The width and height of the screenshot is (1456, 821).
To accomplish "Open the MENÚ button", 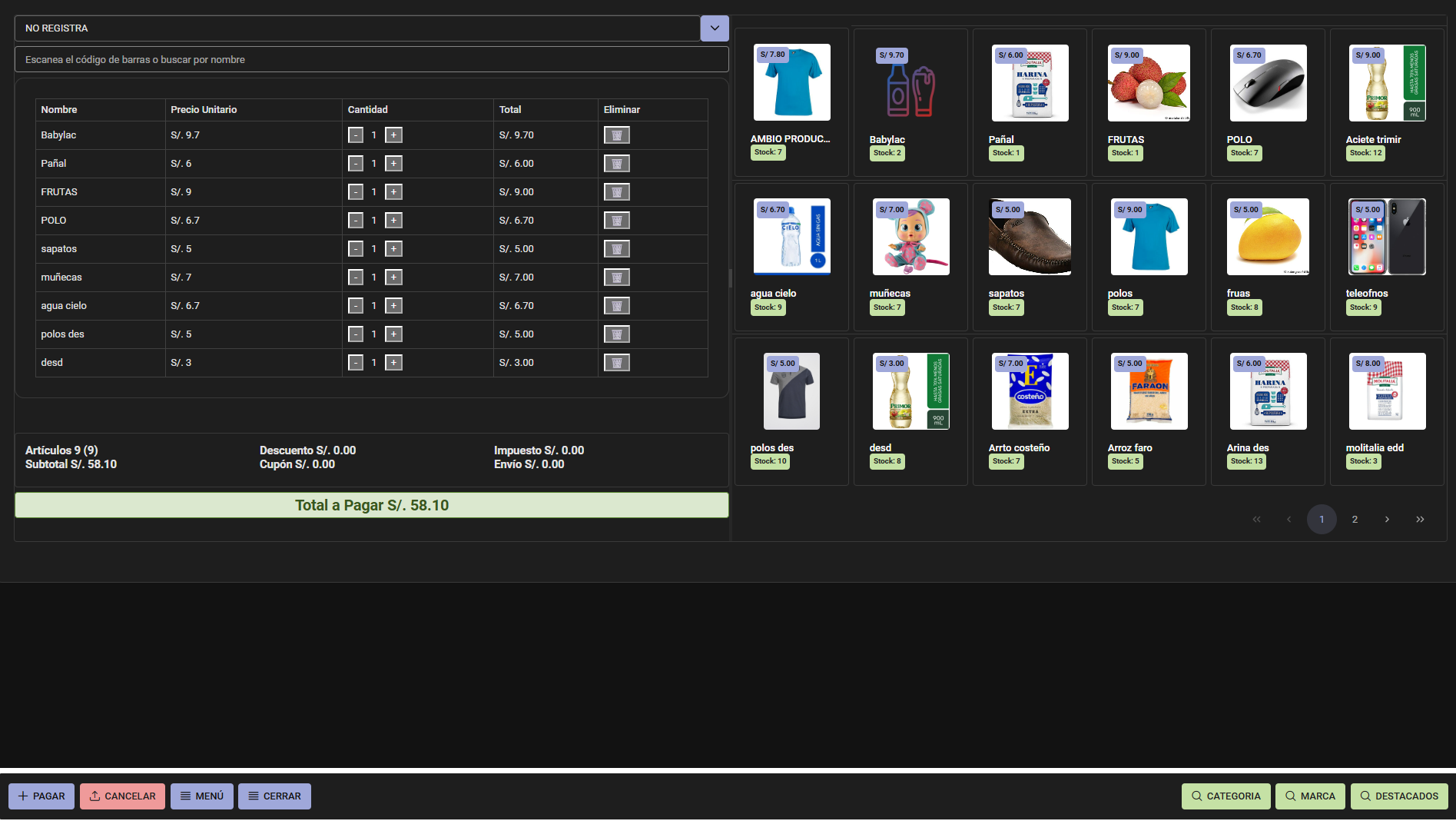I will pos(202,796).
